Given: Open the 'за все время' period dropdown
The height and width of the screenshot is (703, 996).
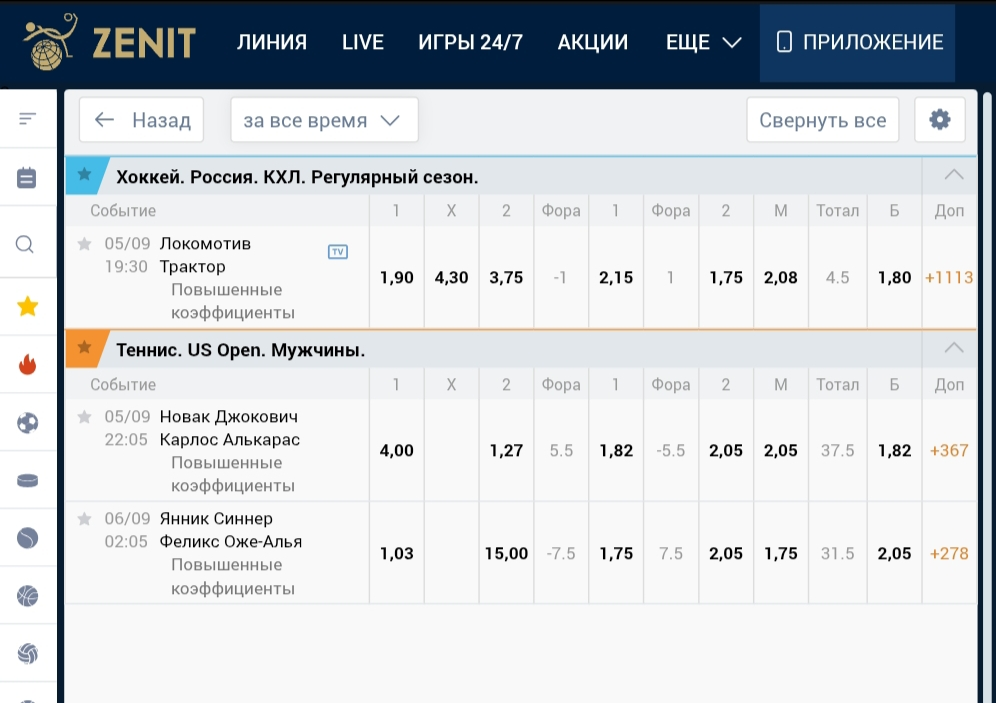Looking at the screenshot, I should pos(323,120).
